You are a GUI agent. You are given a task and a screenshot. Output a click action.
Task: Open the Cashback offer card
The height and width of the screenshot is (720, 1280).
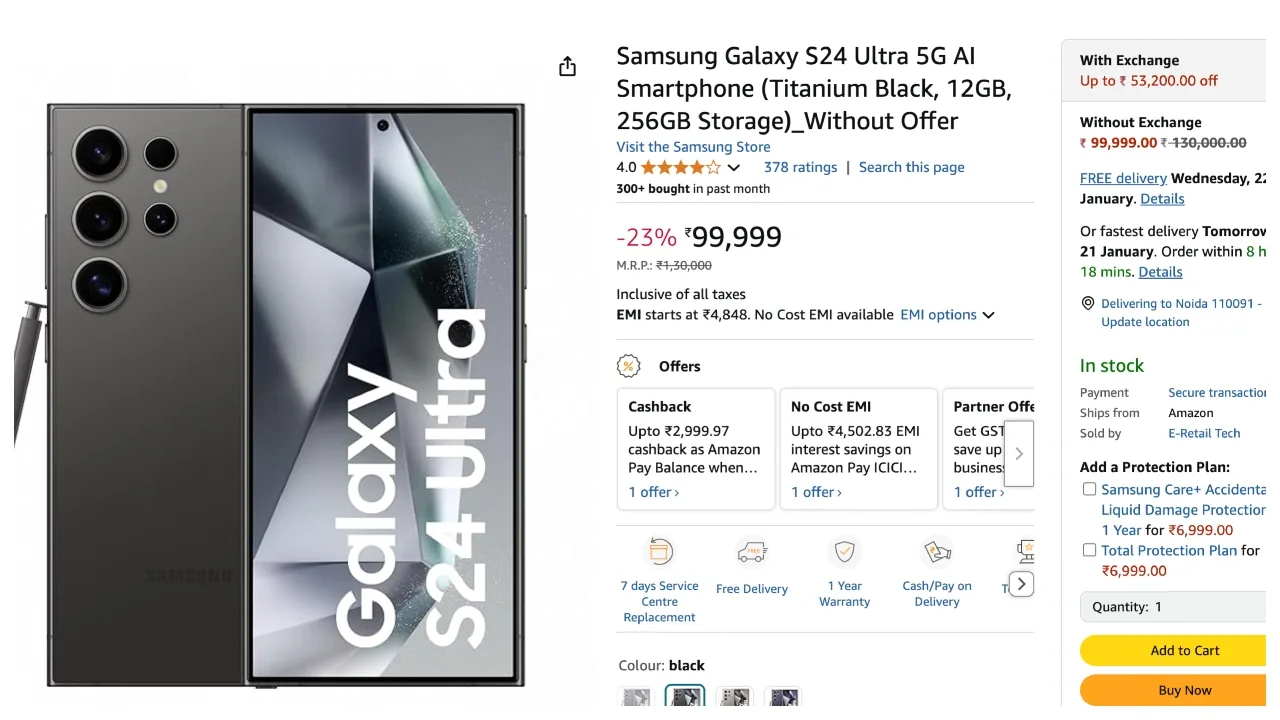point(696,449)
